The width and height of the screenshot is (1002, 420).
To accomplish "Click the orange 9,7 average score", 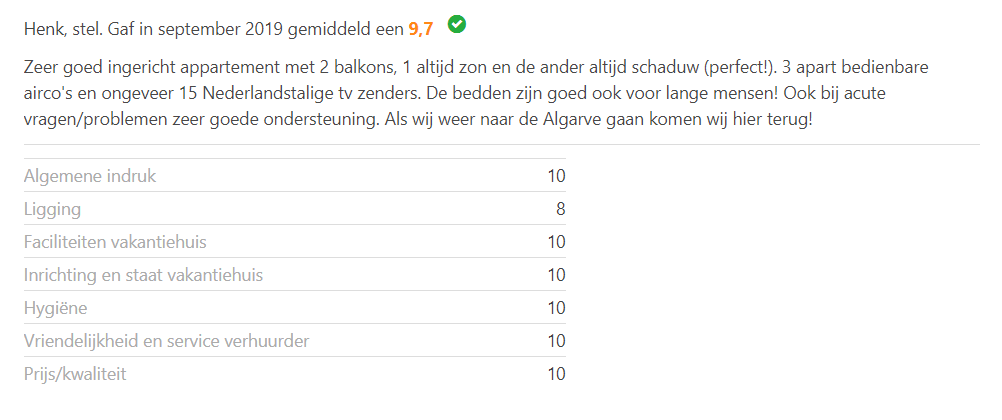I will pyautogui.click(x=420, y=29).
